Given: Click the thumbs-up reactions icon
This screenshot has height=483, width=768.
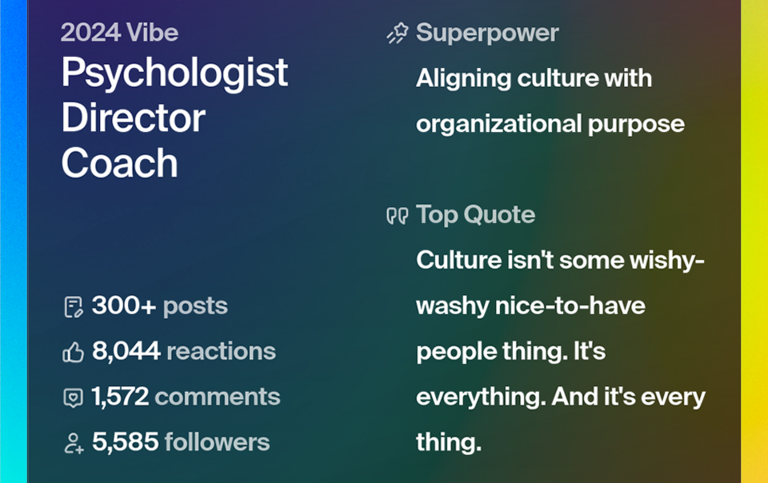Looking at the screenshot, I should coord(73,352).
